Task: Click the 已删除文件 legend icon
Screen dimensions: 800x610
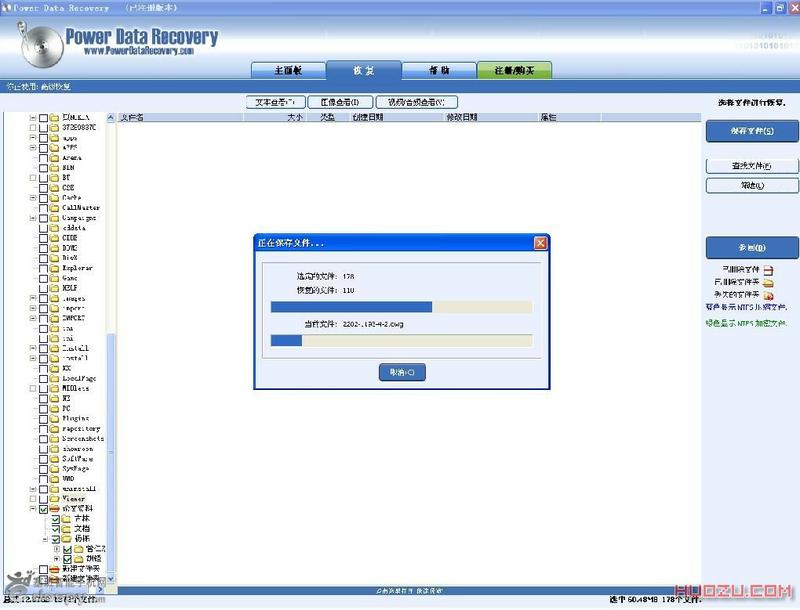Action: [768, 270]
